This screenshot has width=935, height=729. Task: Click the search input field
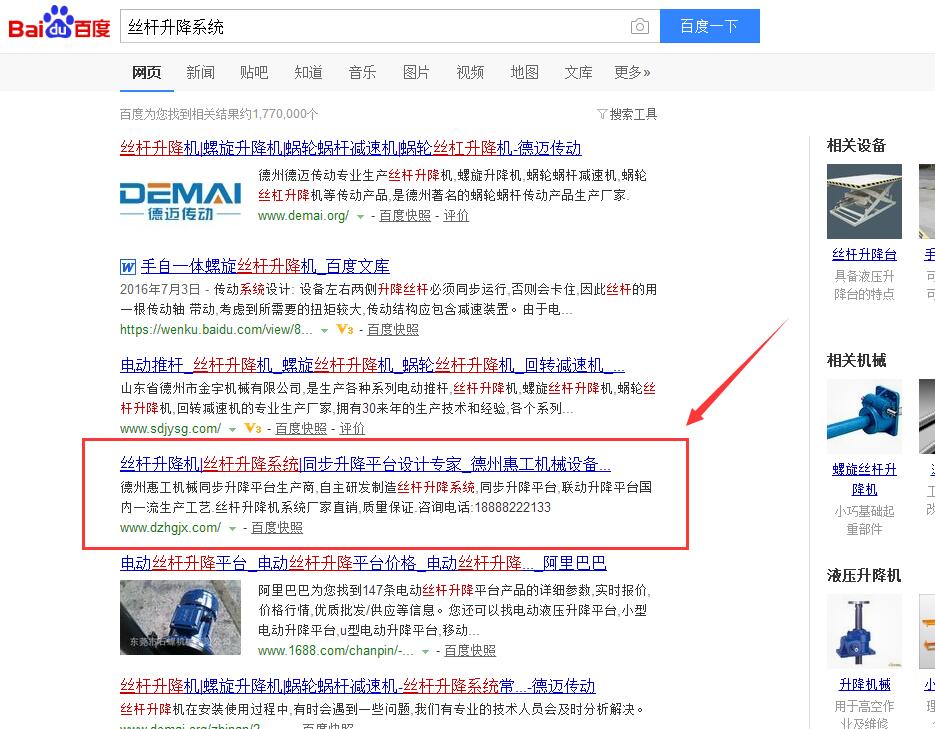(x=370, y=27)
